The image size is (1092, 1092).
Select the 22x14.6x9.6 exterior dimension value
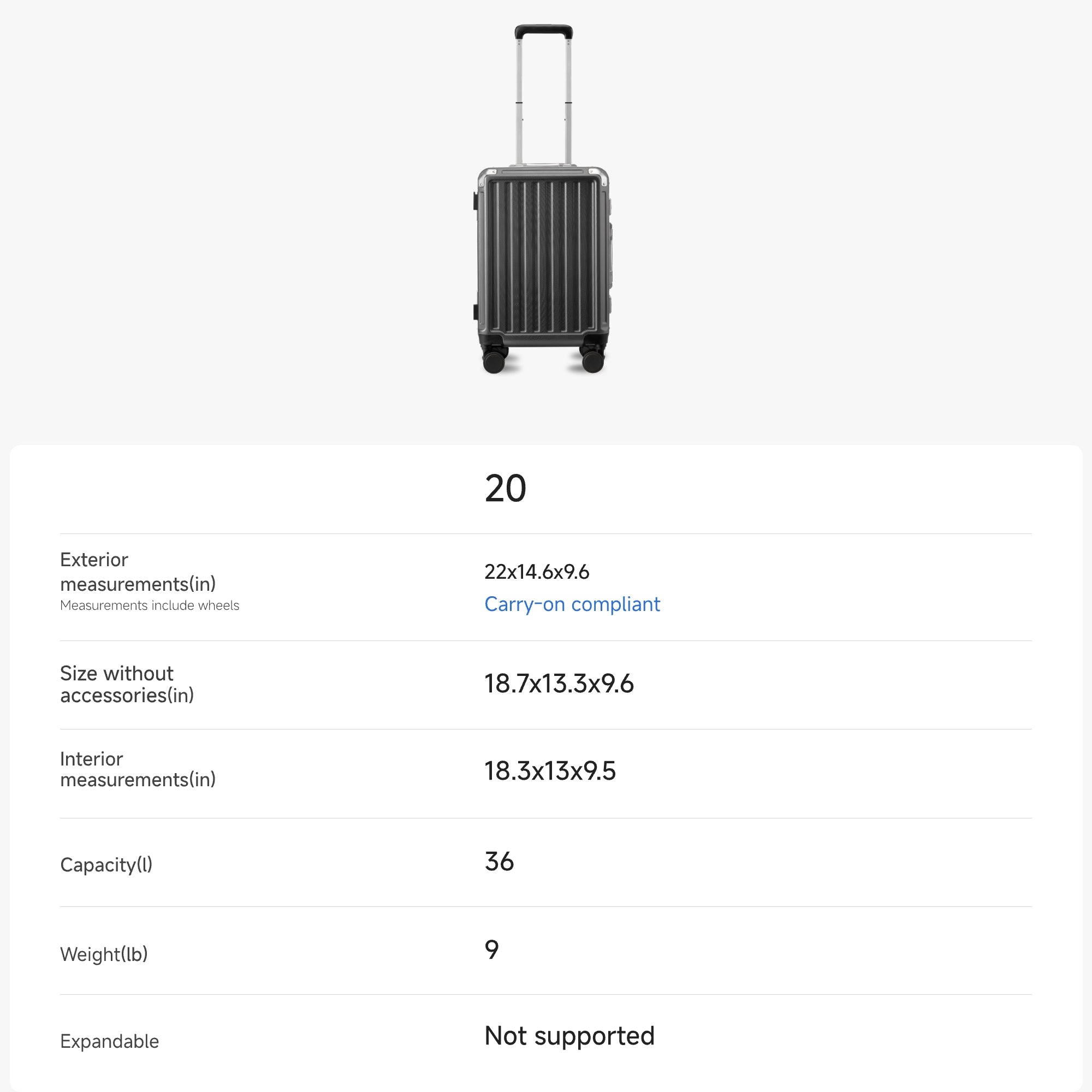536,572
